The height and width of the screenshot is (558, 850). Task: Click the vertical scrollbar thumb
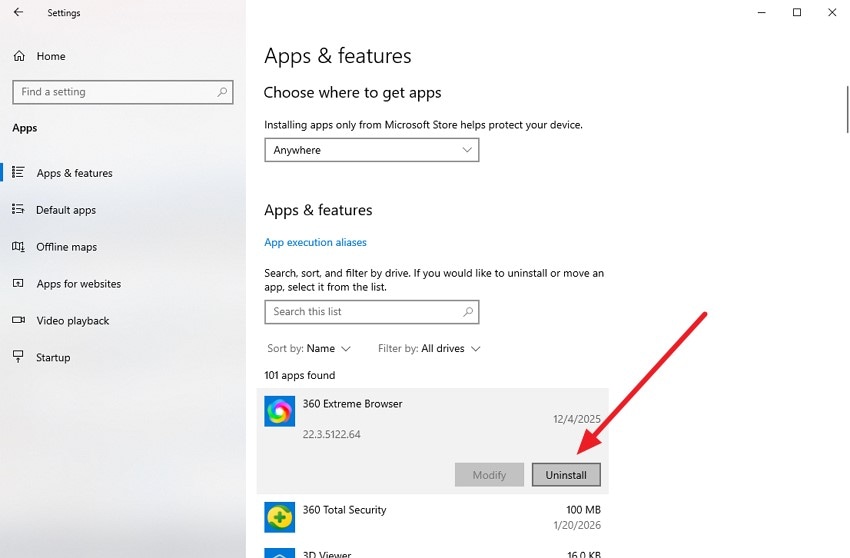(x=847, y=109)
